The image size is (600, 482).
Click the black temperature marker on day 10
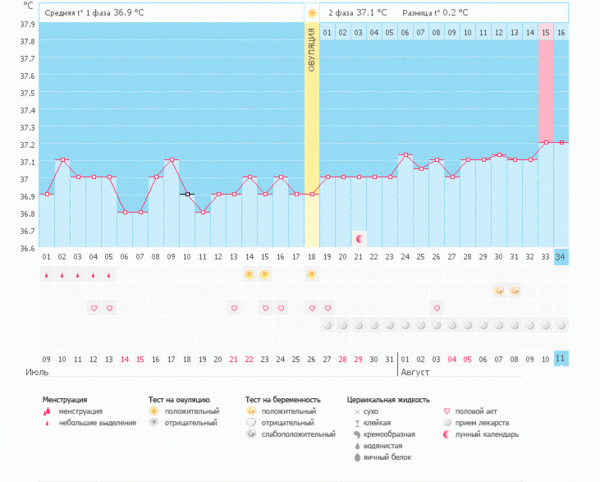tap(186, 194)
